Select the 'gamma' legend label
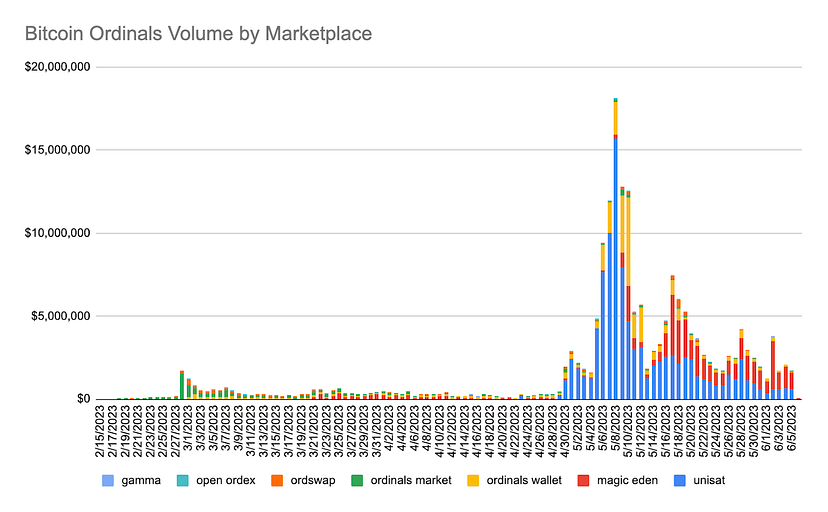 point(141,481)
